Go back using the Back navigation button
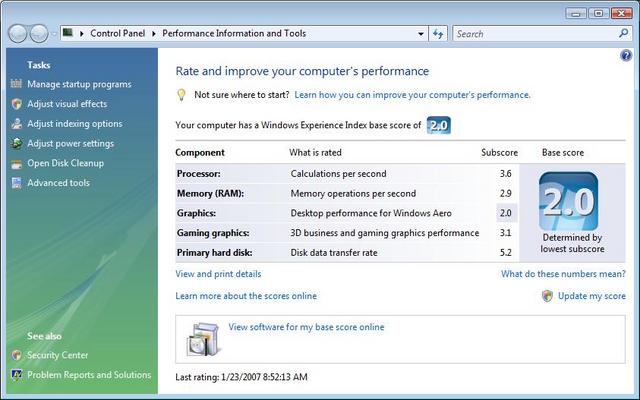The image size is (640, 400). (18, 34)
